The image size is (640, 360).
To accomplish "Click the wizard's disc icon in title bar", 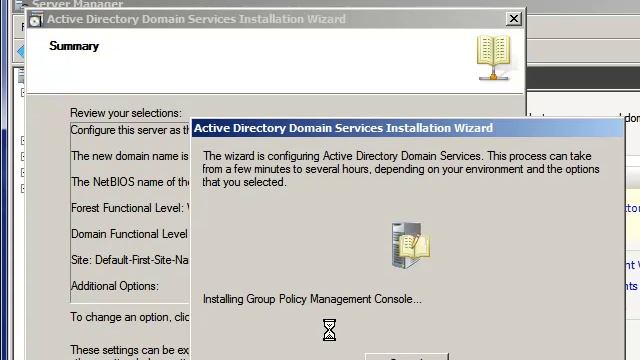I will [x=36, y=20].
